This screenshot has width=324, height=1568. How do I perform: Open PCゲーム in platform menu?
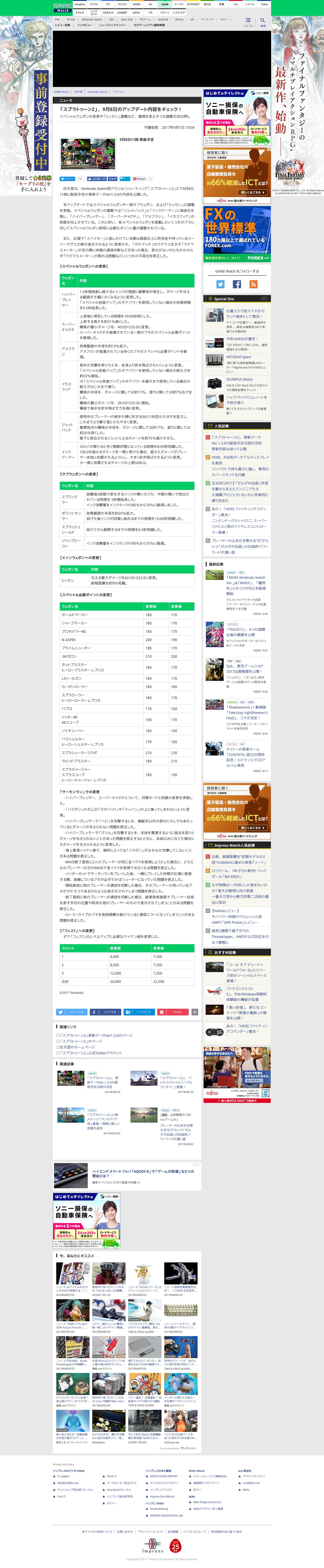[146, 20]
